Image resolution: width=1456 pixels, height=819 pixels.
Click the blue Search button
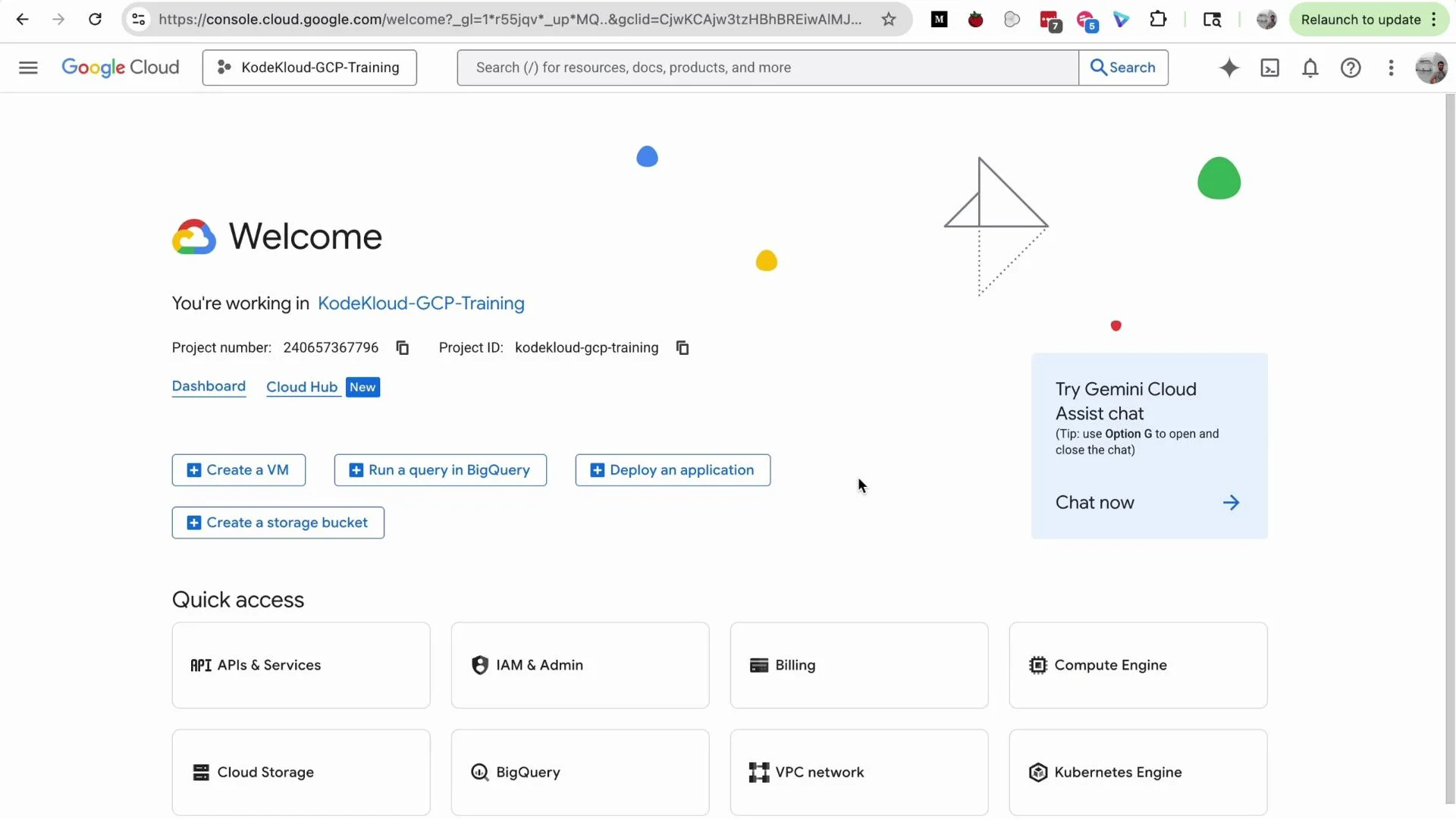click(x=1123, y=67)
